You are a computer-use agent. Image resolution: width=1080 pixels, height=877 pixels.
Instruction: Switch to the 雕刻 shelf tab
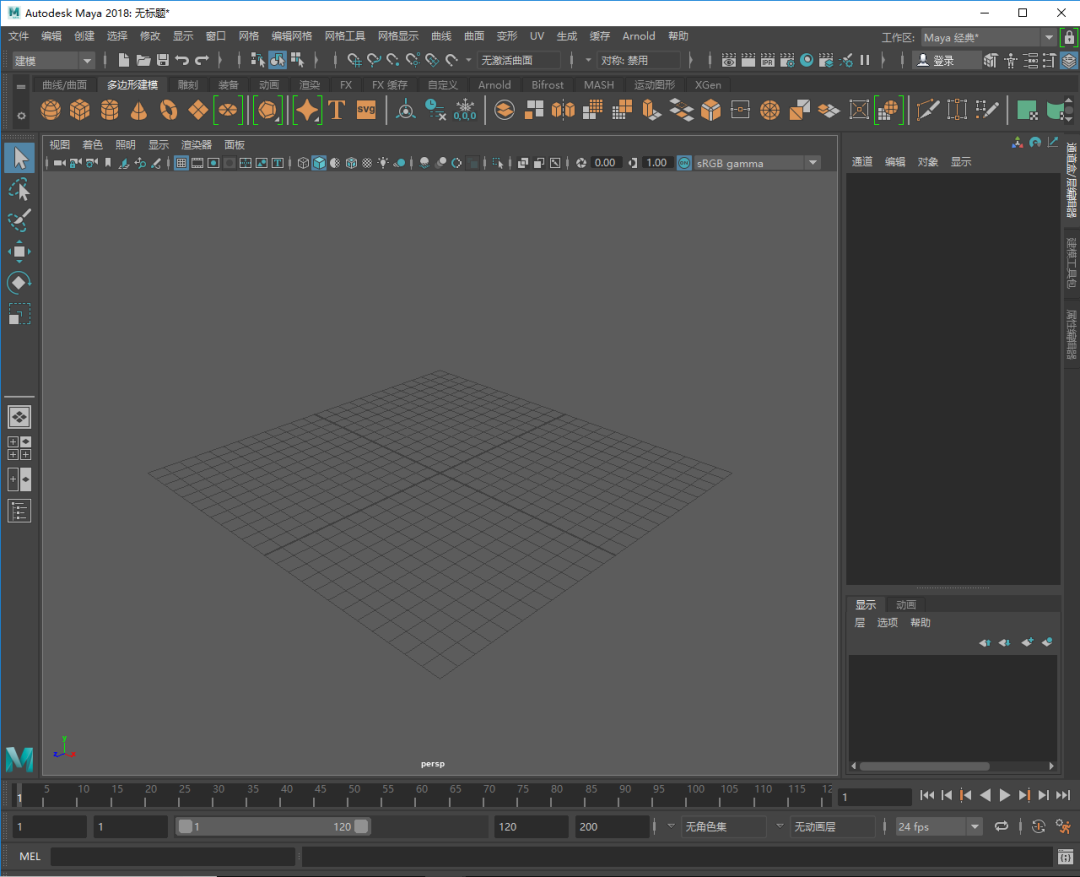[x=188, y=85]
